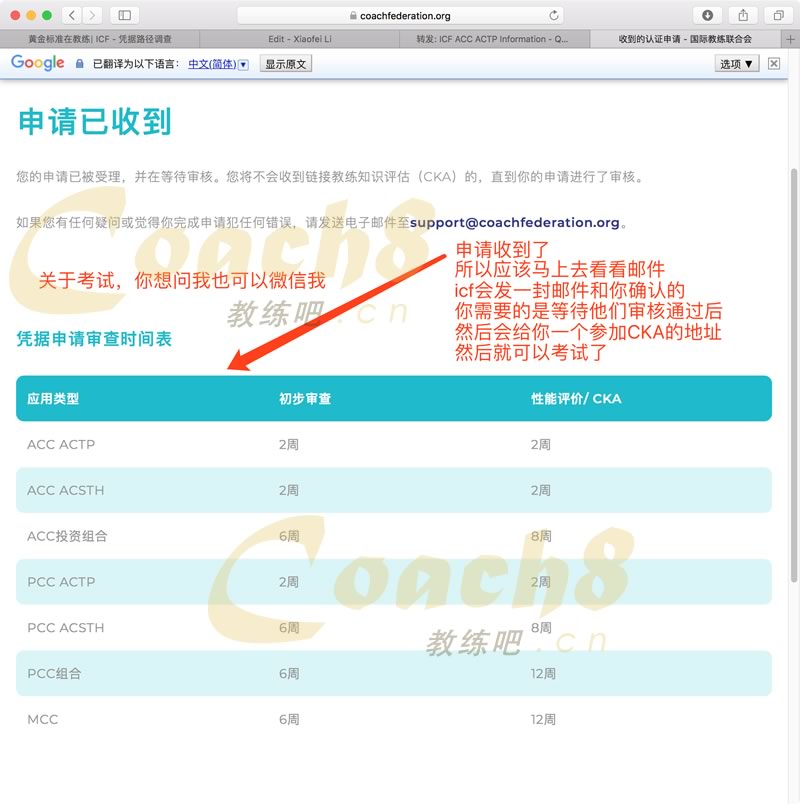
Task: Expand the 选项 options menu
Action: pyautogui.click(x=736, y=63)
